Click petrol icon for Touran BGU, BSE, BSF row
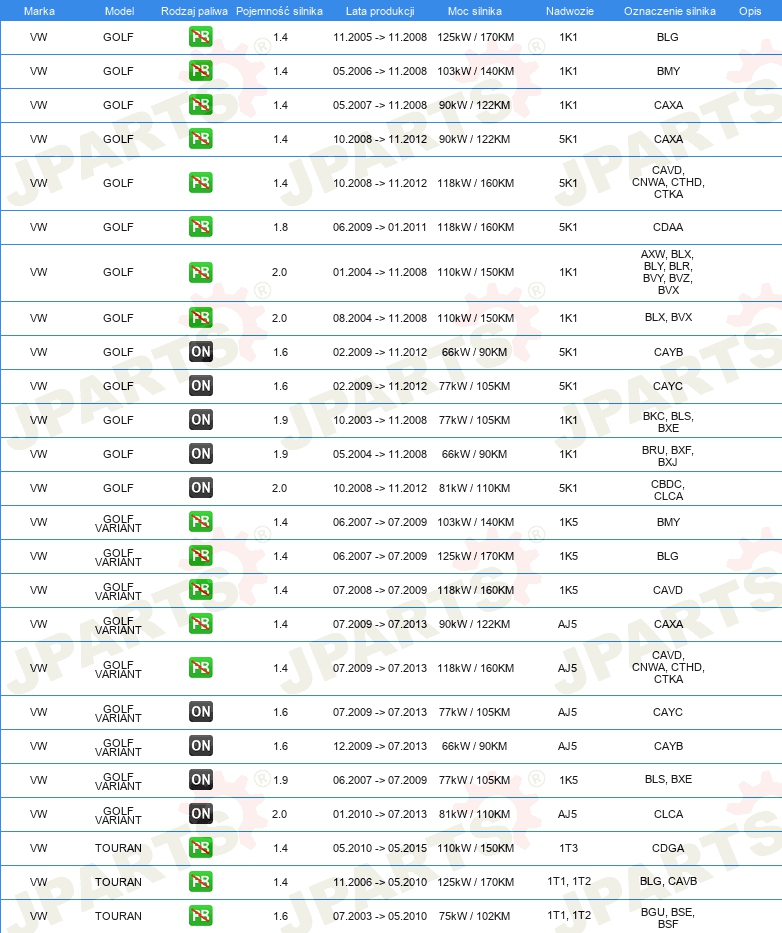The height and width of the screenshot is (933, 782). click(x=201, y=915)
